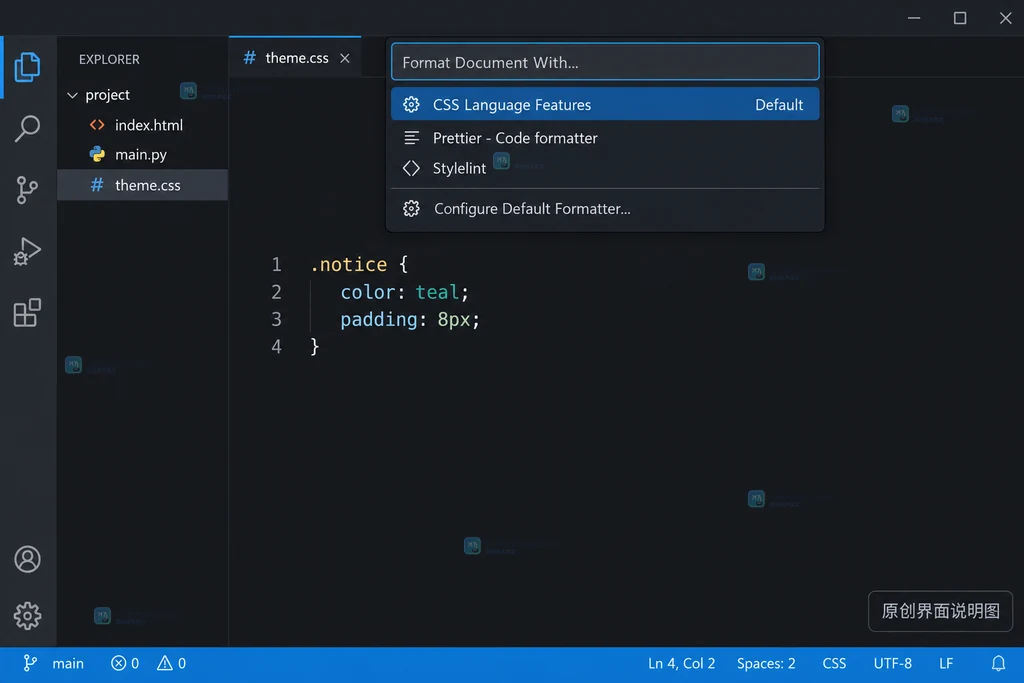Open the Search view icon
The width and height of the screenshot is (1024, 683).
point(27,129)
